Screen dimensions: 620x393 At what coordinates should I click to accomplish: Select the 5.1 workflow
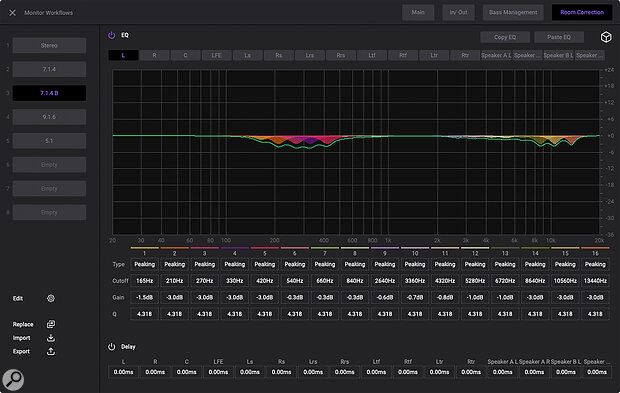49,141
